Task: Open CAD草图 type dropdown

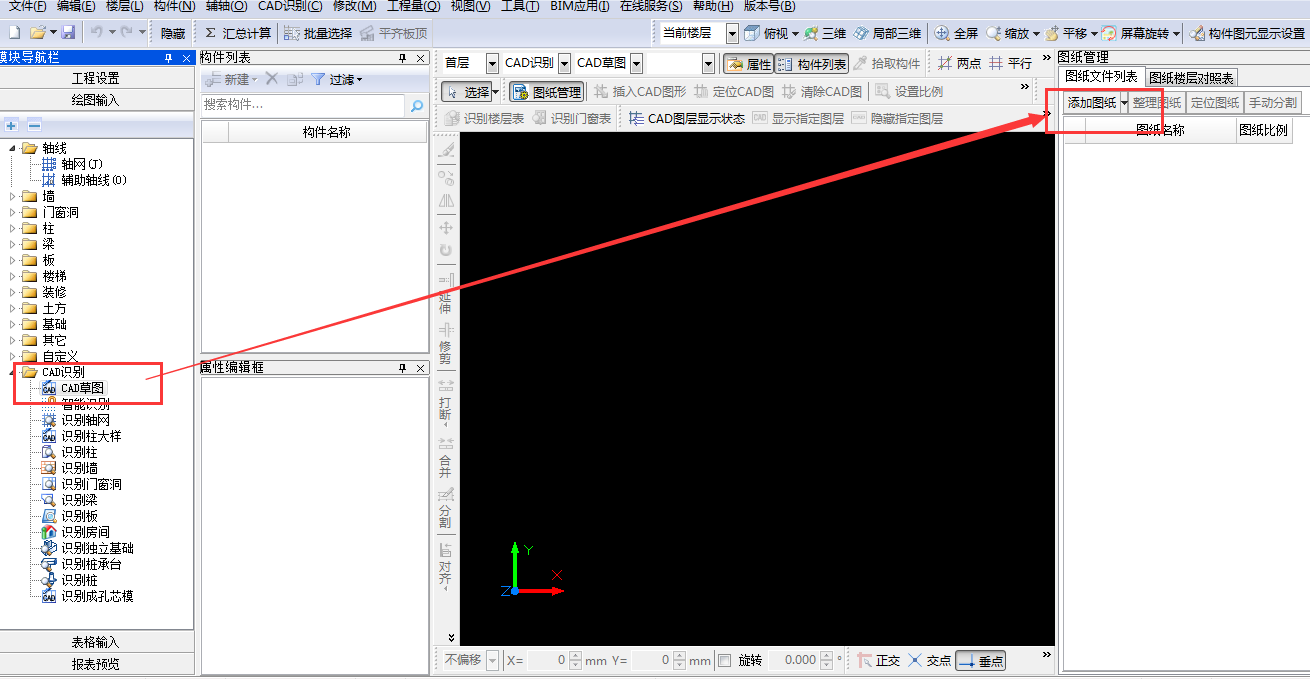Action: (x=636, y=63)
